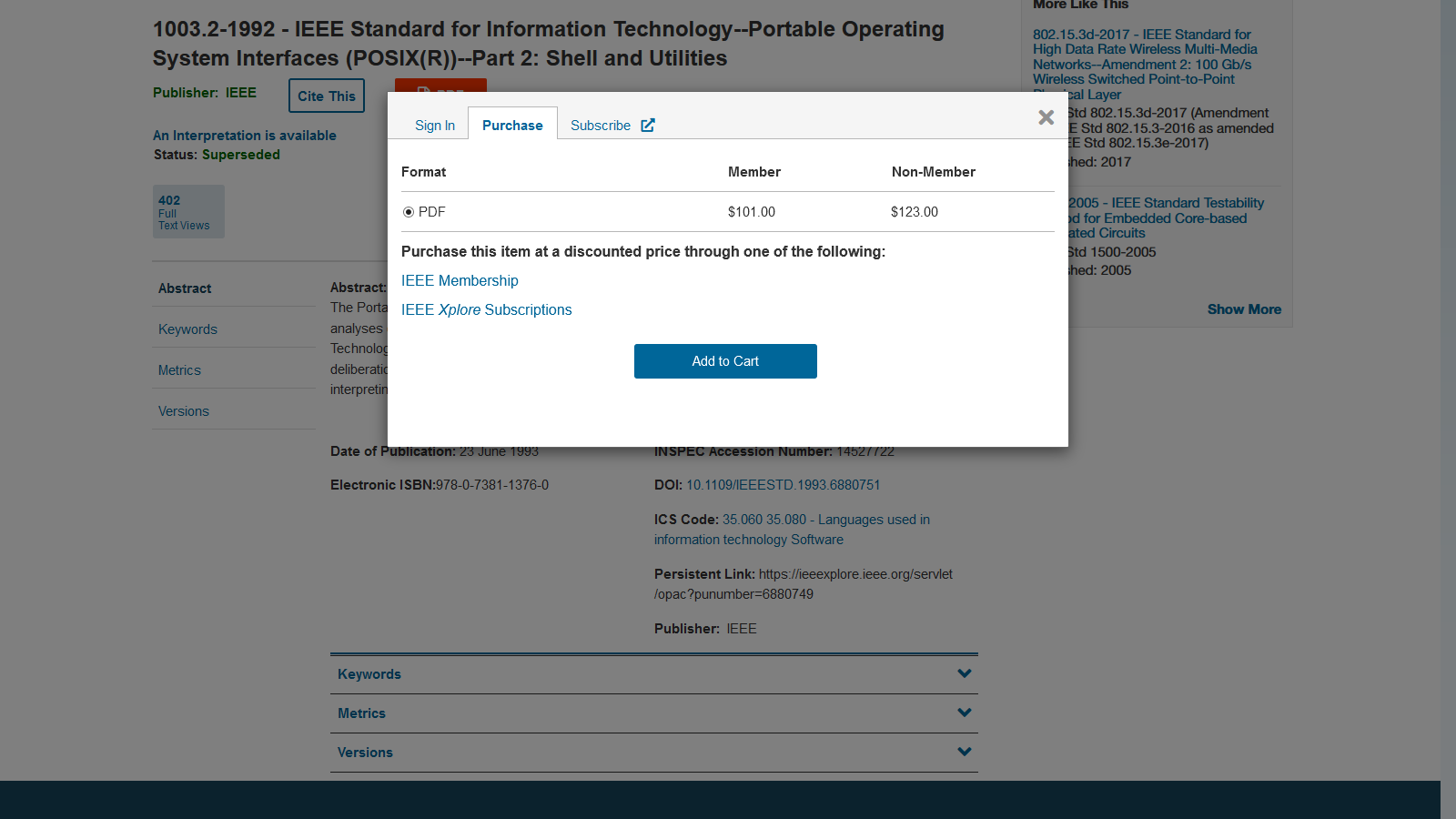Screen dimensions: 1456x819
Task: Select Keywords in the left sidebar
Action: [187, 329]
